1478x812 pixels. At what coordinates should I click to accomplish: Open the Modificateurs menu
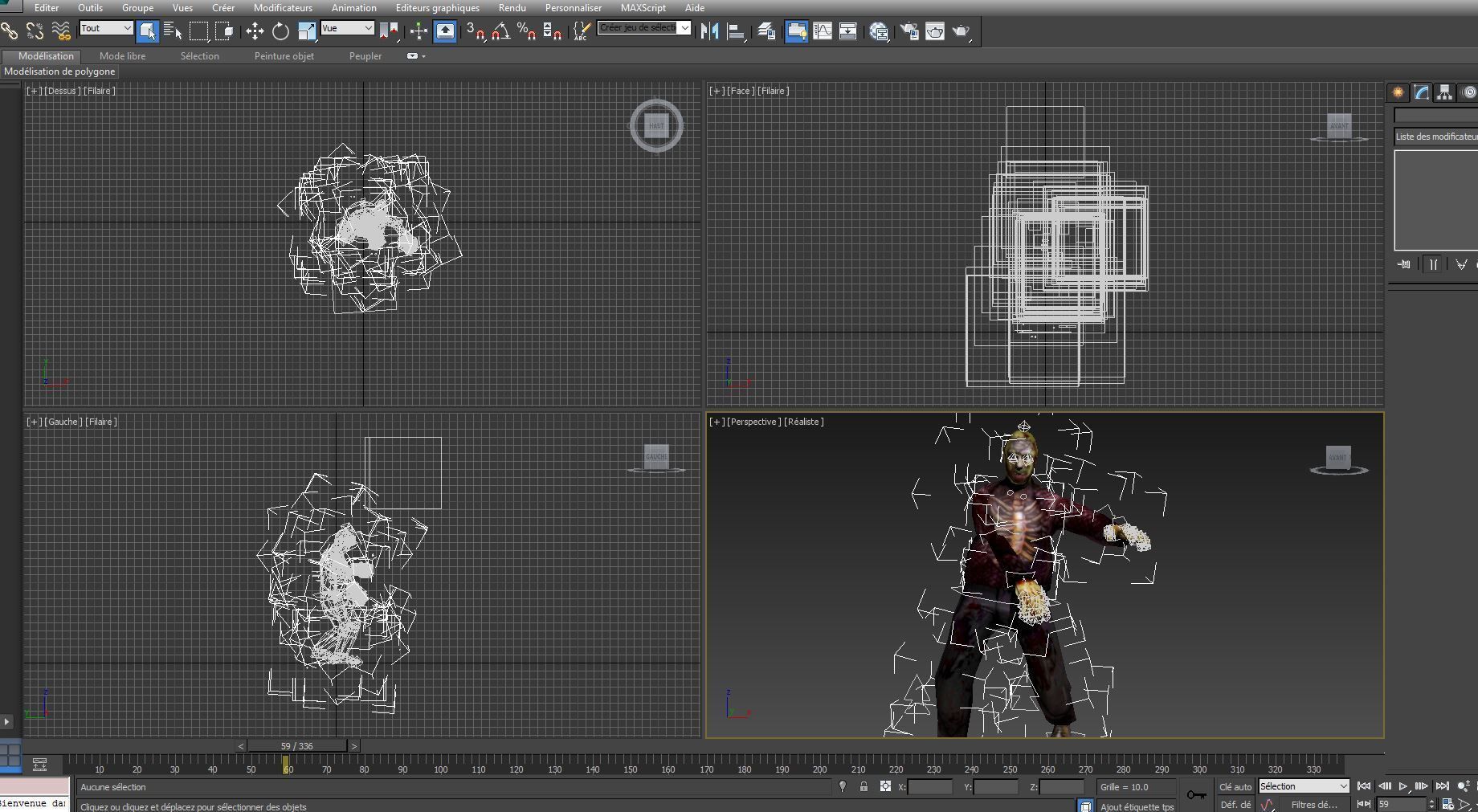pyautogui.click(x=283, y=7)
